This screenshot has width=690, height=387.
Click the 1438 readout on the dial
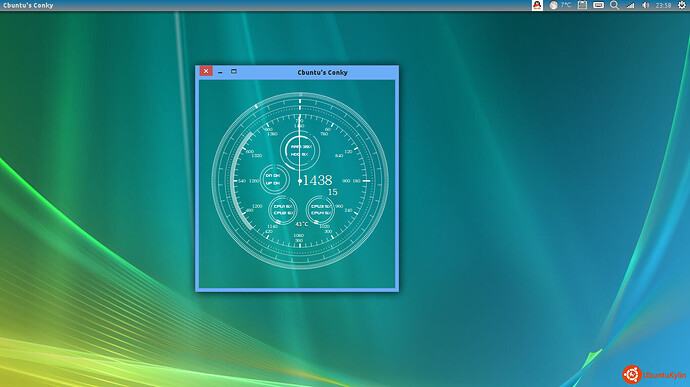coord(317,181)
